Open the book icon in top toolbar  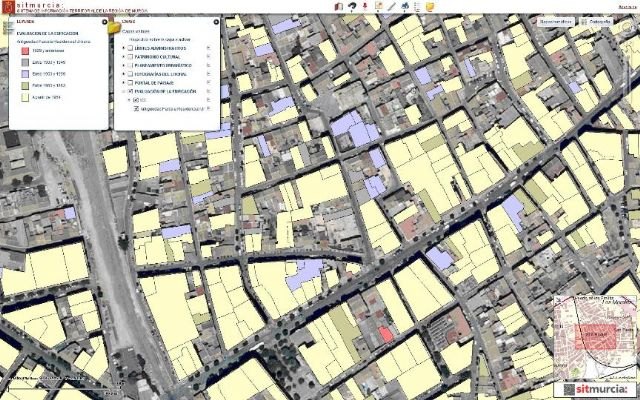(338, 6)
